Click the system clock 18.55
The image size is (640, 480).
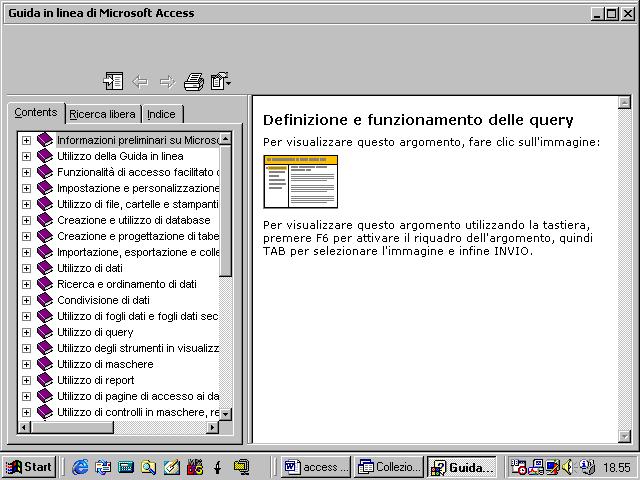617,467
